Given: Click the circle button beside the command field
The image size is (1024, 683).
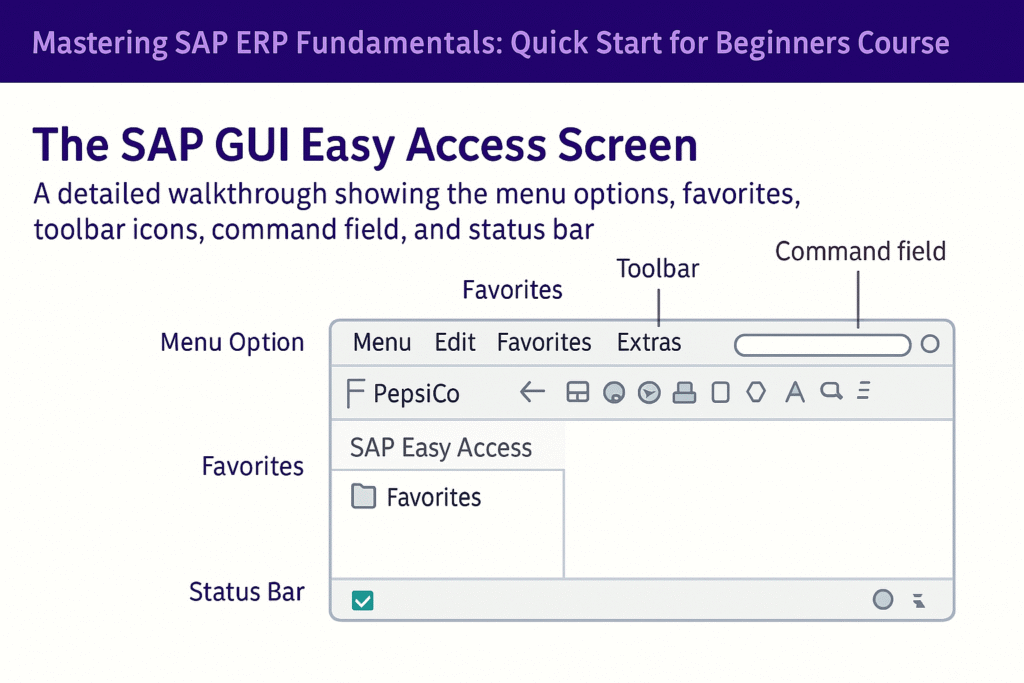Looking at the screenshot, I should coord(929,343).
